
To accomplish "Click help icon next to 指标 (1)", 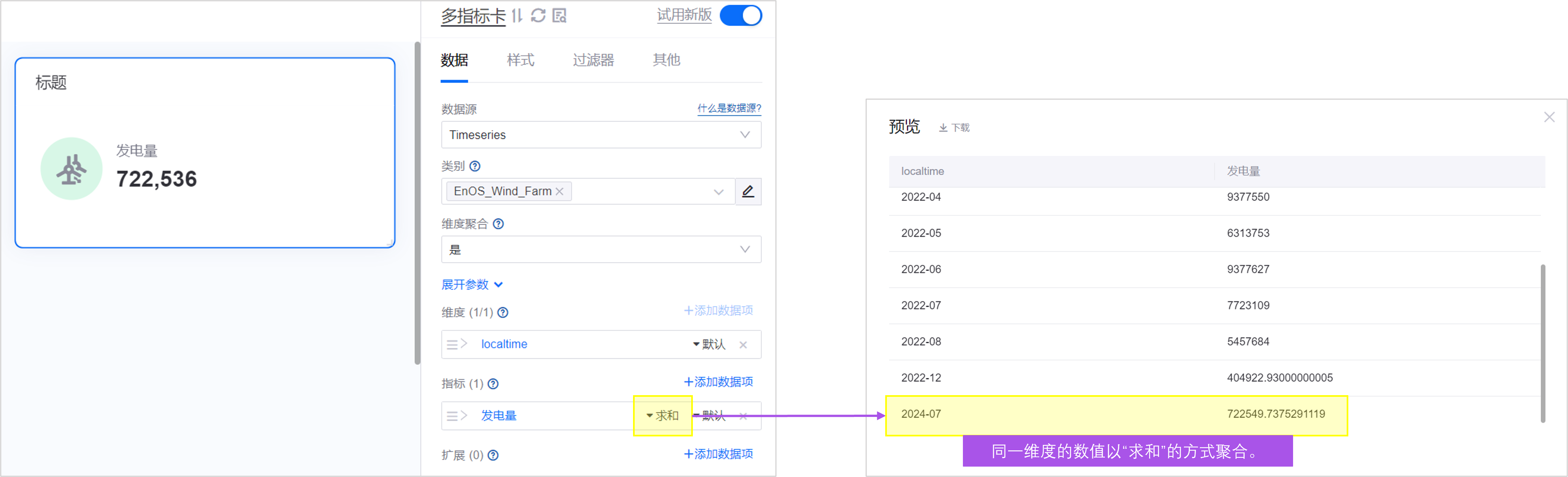I will pos(494,384).
